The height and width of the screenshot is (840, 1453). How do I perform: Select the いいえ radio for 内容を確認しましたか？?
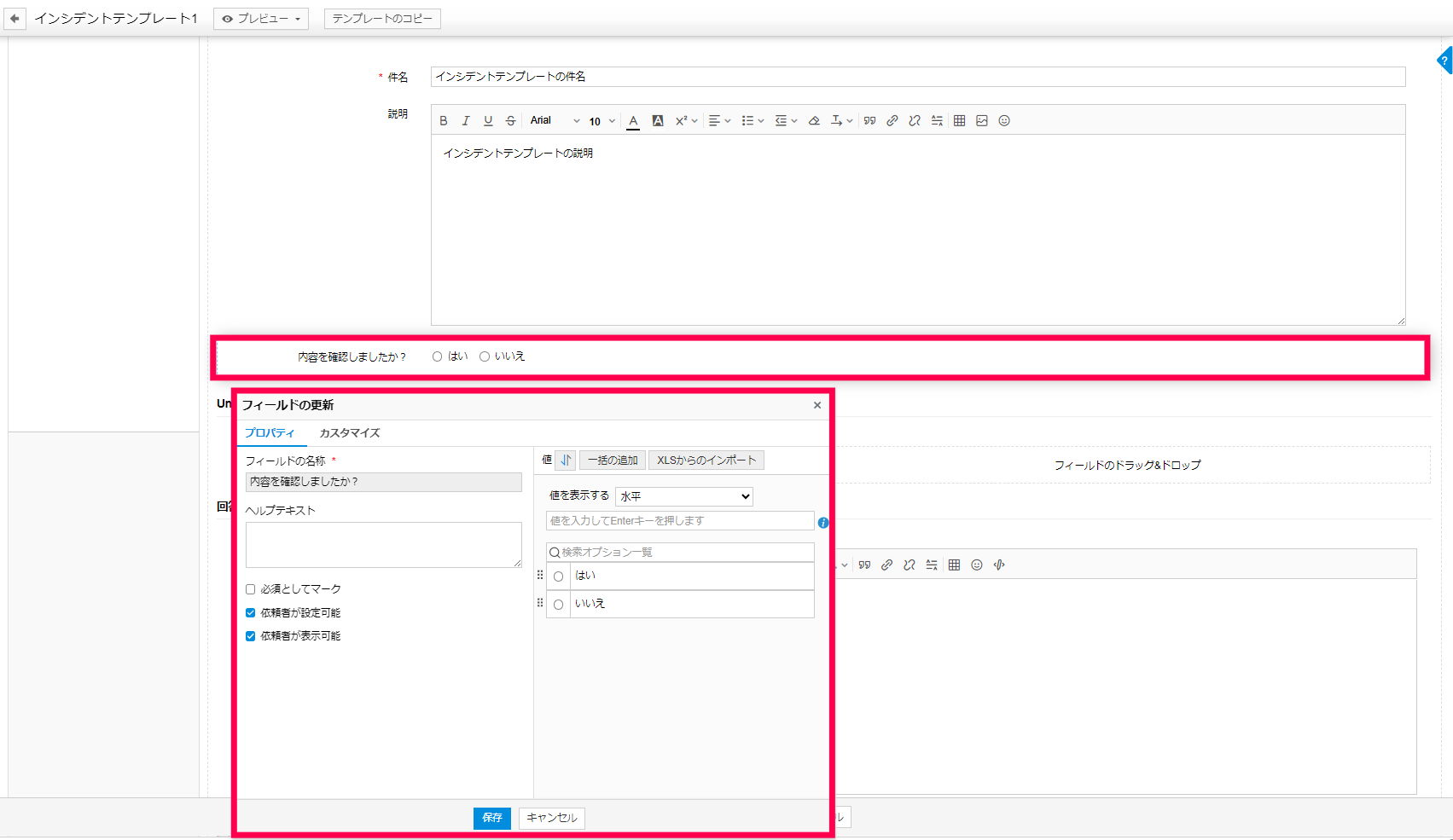[485, 356]
